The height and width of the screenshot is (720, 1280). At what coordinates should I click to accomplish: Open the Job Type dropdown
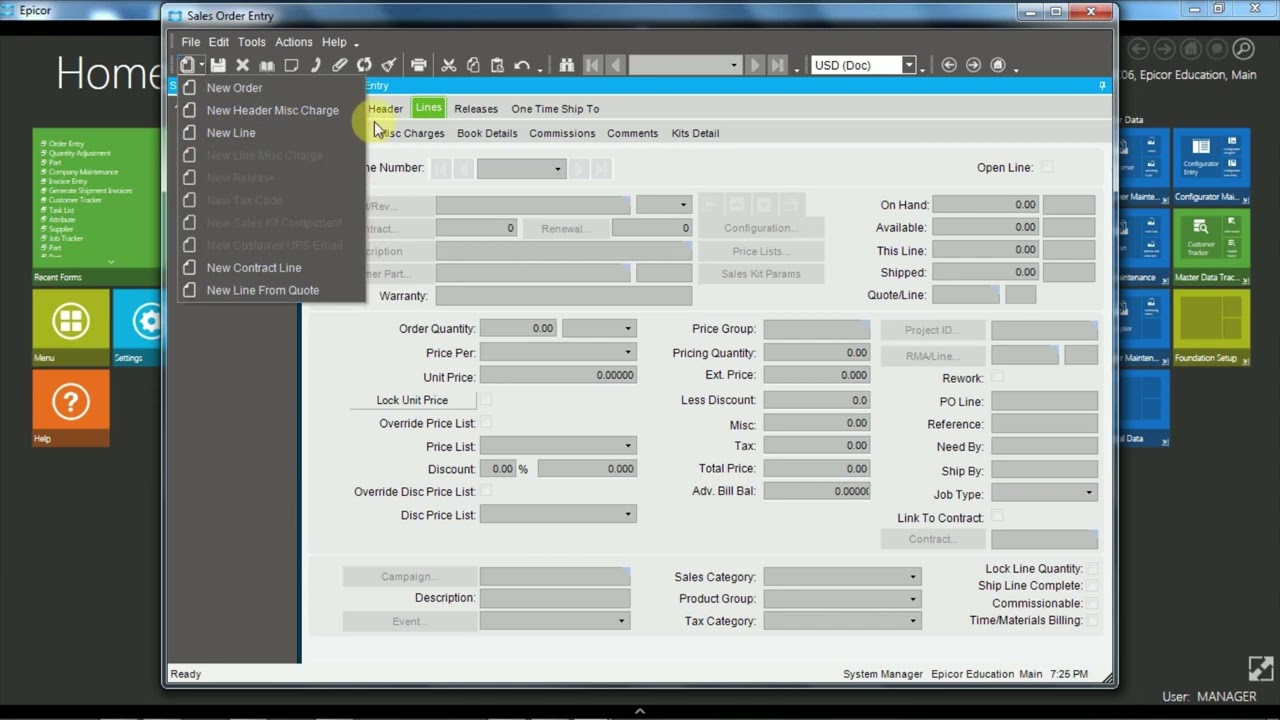[x=1089, y=492]
